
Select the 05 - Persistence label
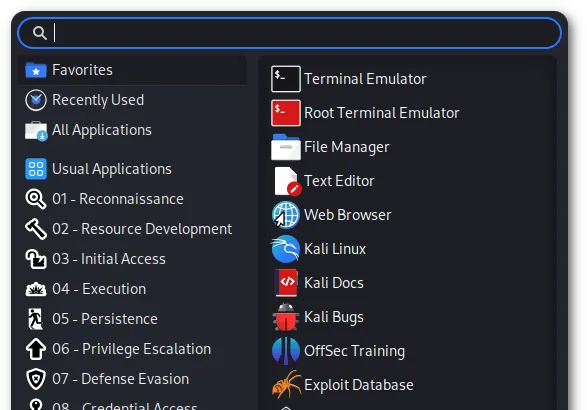point(105,319)
